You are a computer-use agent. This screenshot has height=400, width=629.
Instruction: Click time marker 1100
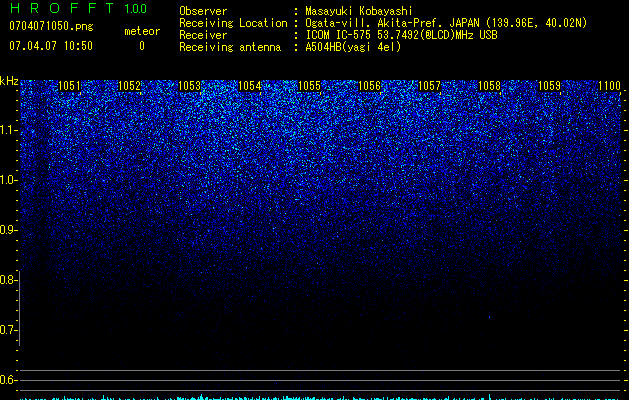[609, 86]
